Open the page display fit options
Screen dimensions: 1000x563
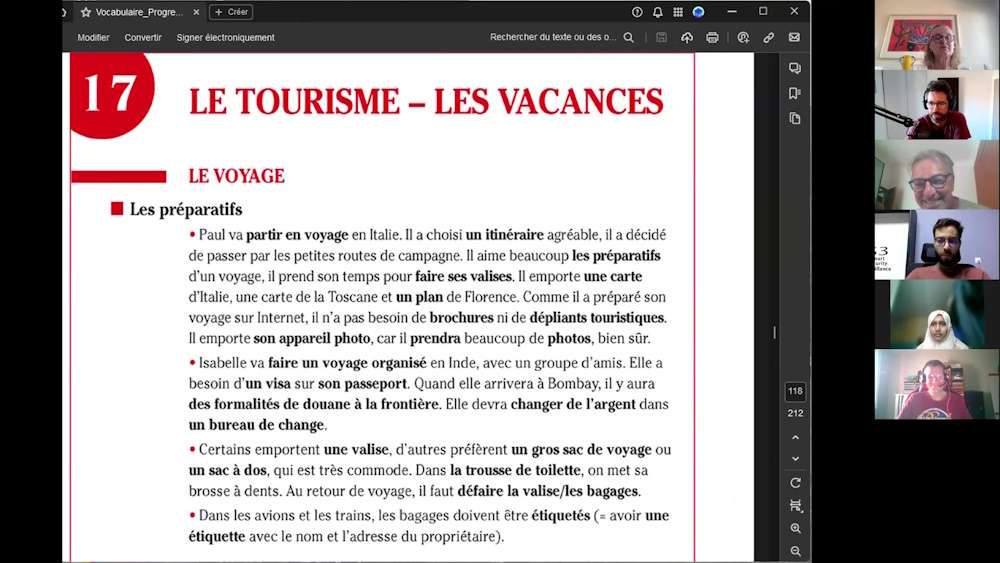pyautogui.click(x=795, y=506)
